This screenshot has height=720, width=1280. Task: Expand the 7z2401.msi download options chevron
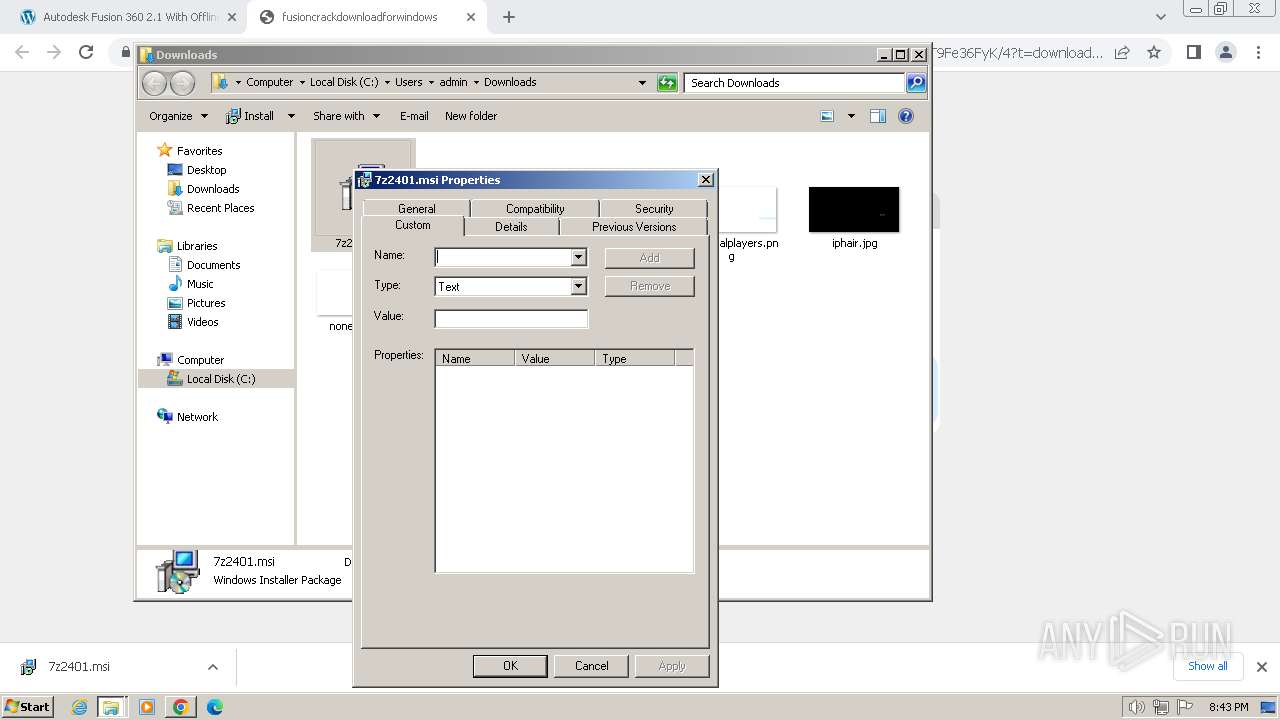click(x=212, y=667)
